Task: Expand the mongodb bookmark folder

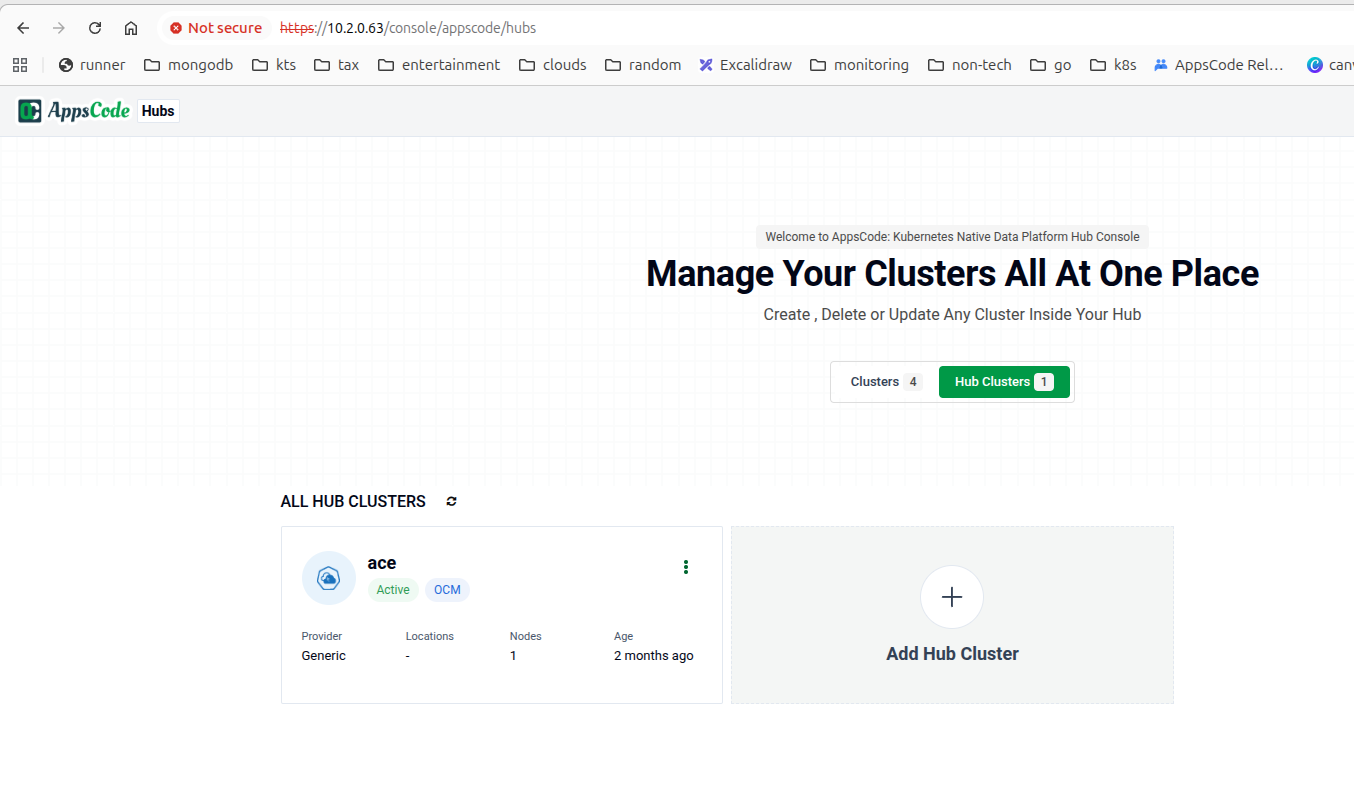Action: point(188,65)
